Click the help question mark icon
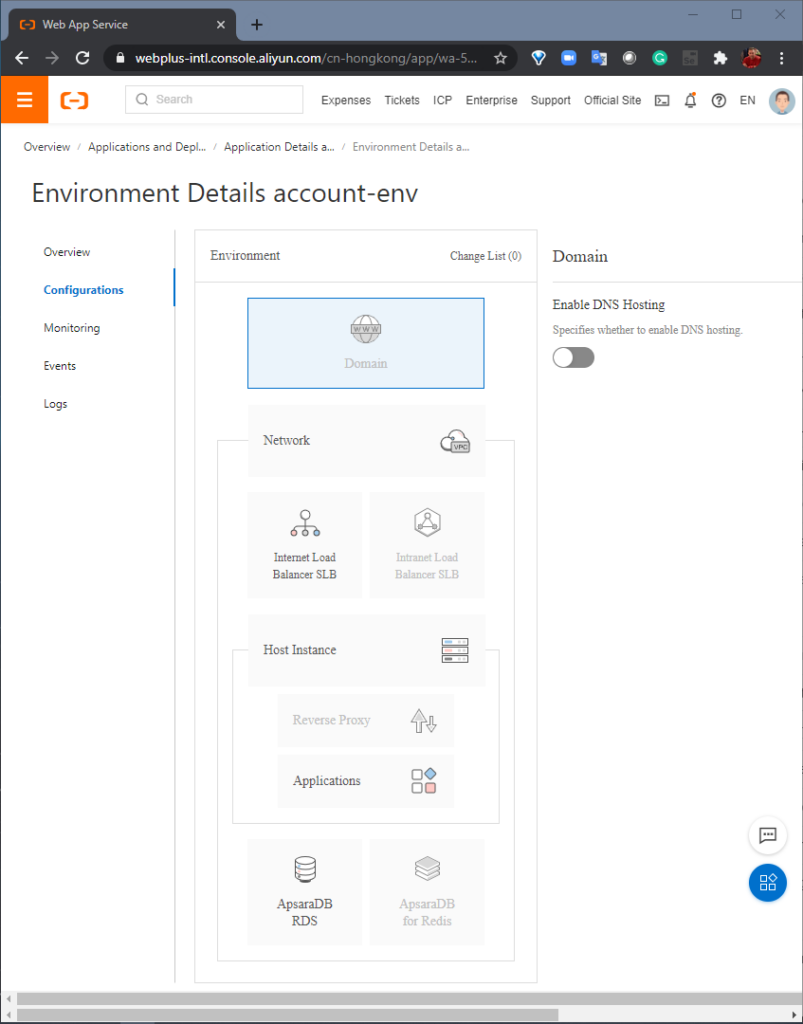The width and height of the screenshot is (803, 1024). pos(719,101)
